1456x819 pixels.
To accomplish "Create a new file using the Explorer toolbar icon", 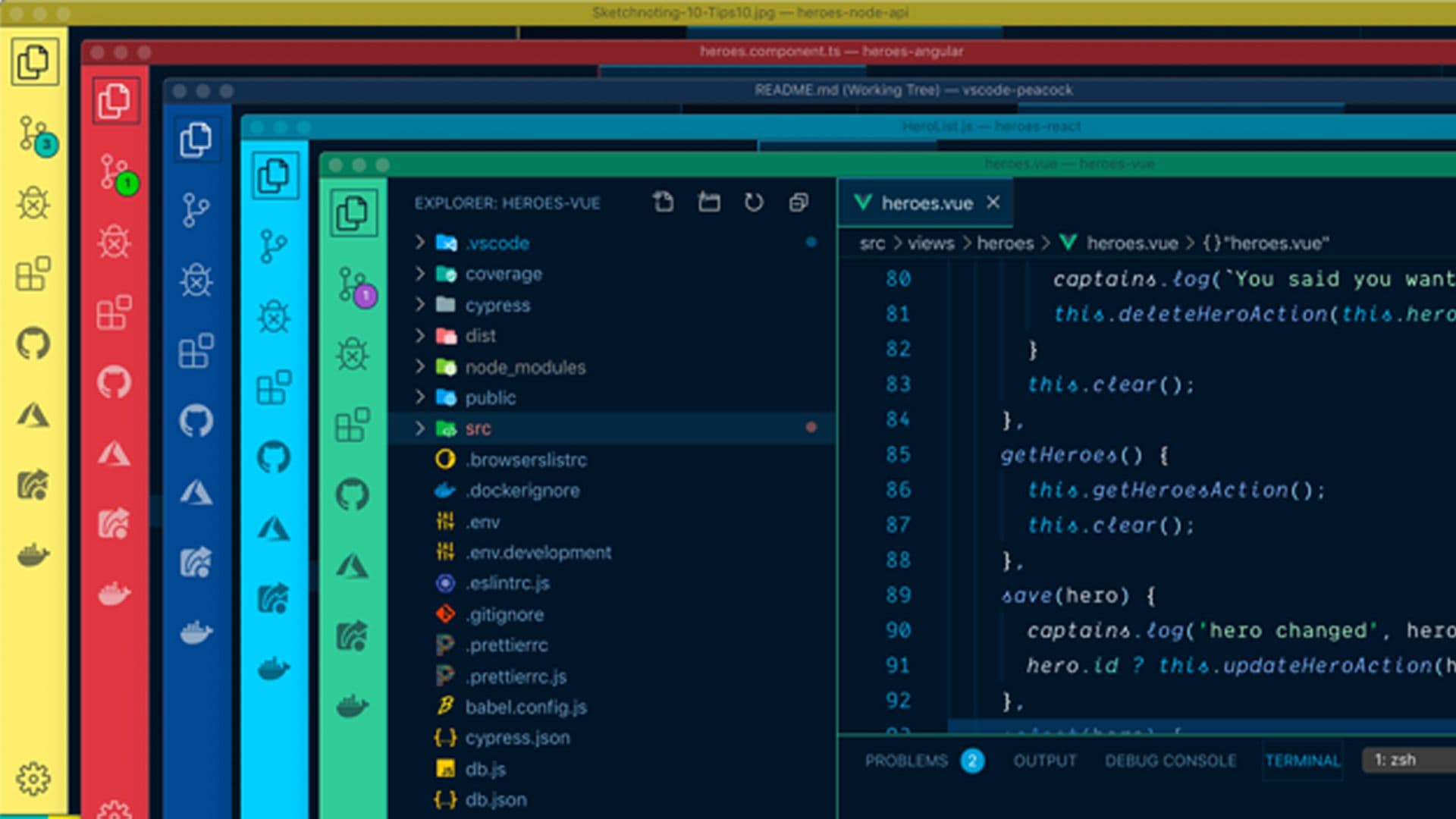I will (664, 202).
